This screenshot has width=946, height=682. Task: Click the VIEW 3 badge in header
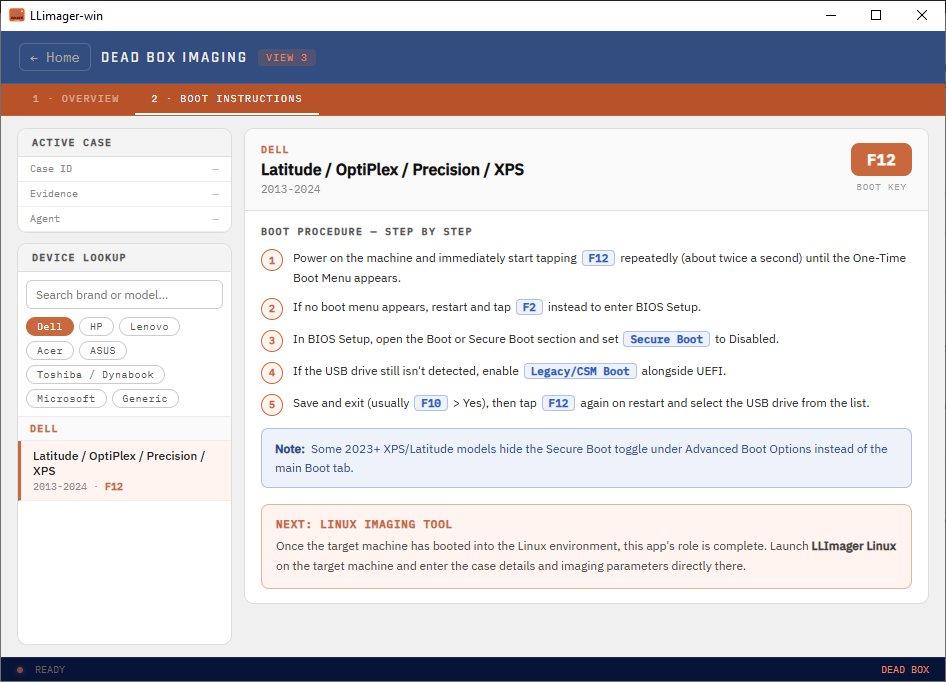click(287, 57)
